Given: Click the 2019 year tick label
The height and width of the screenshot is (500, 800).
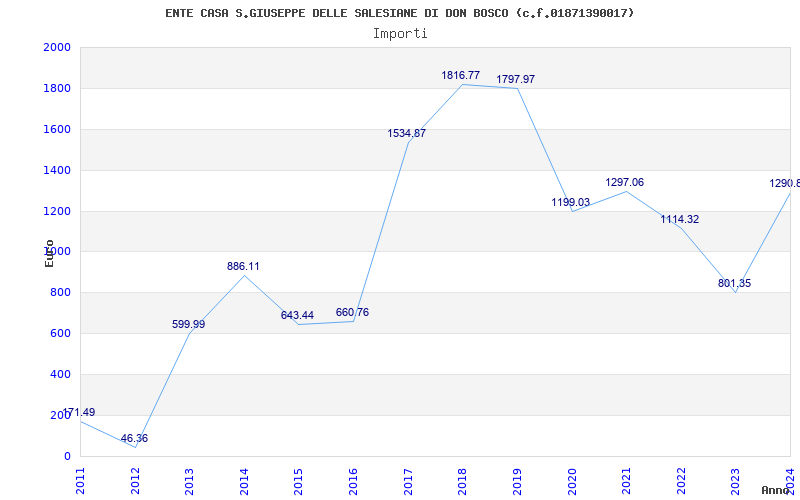Looking at the screenshot, I should pyautogui.click(x=517, y=481).
